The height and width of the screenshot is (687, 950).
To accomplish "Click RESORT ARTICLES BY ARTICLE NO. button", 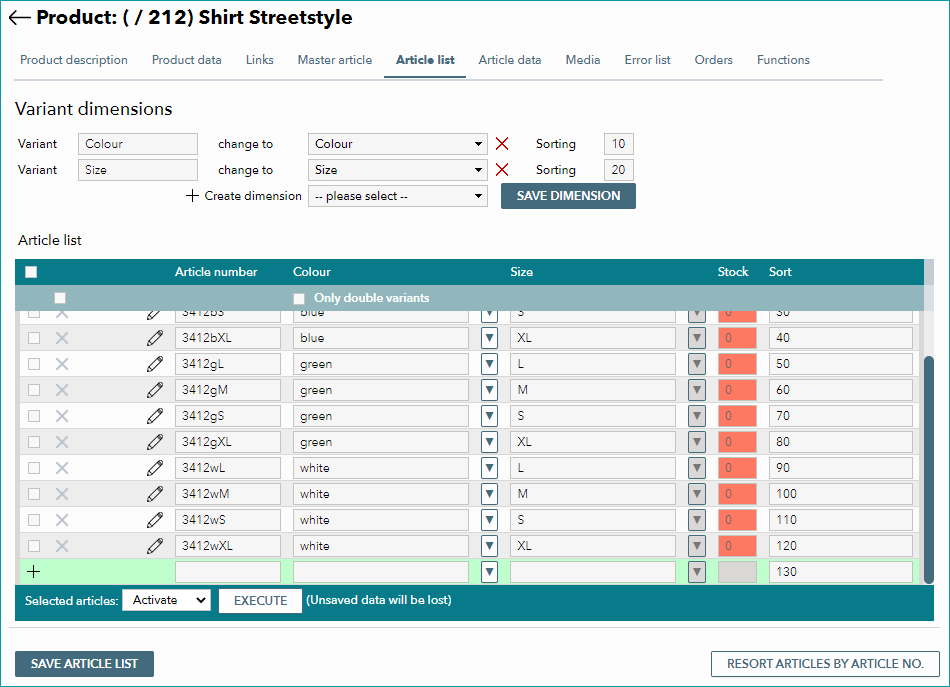I will pos(825,663).
